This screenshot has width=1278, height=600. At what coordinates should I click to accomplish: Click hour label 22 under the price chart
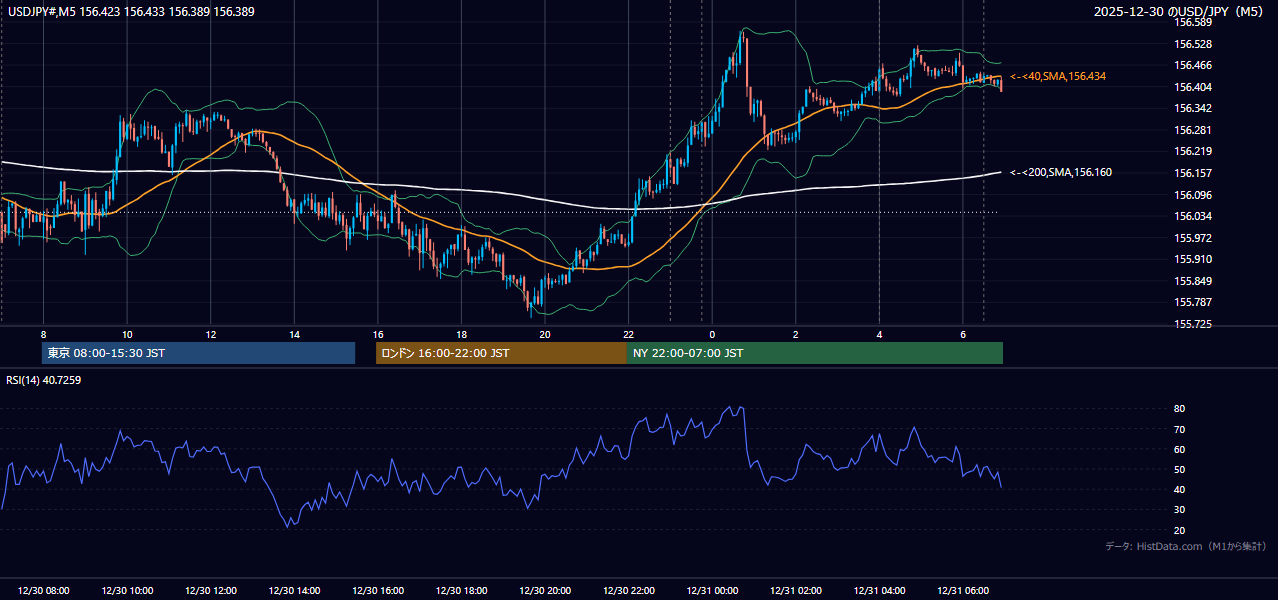click(x=629, y=334)
